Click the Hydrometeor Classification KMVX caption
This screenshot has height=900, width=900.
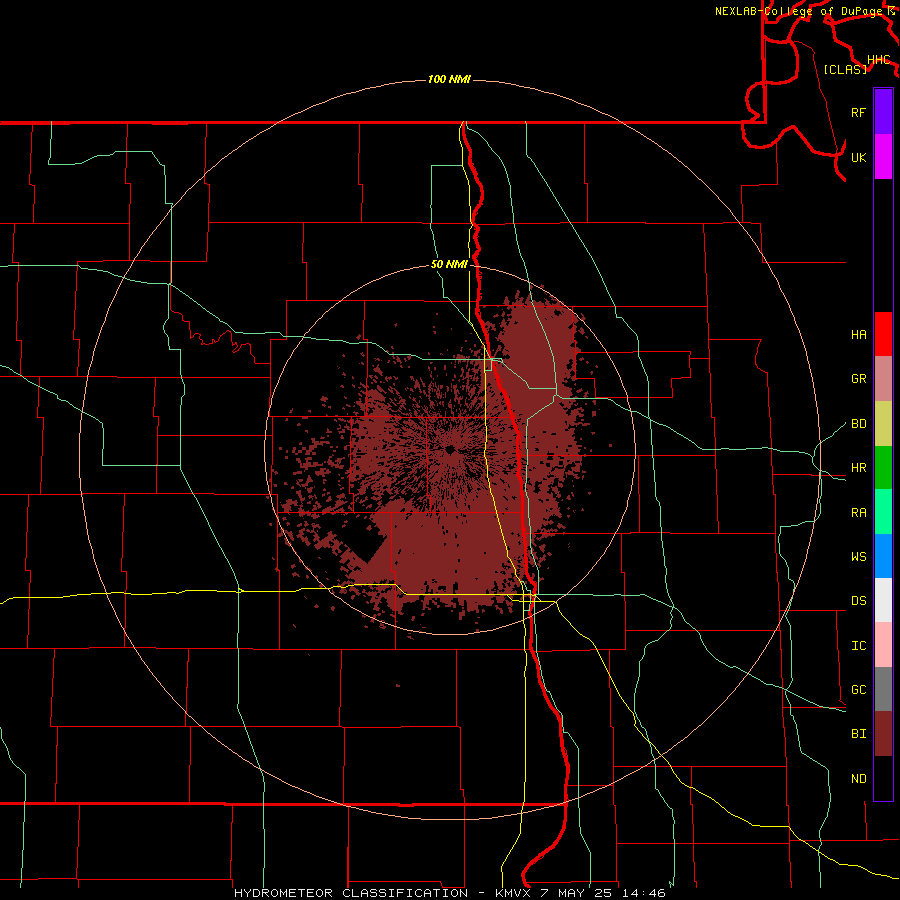[449, 893]
